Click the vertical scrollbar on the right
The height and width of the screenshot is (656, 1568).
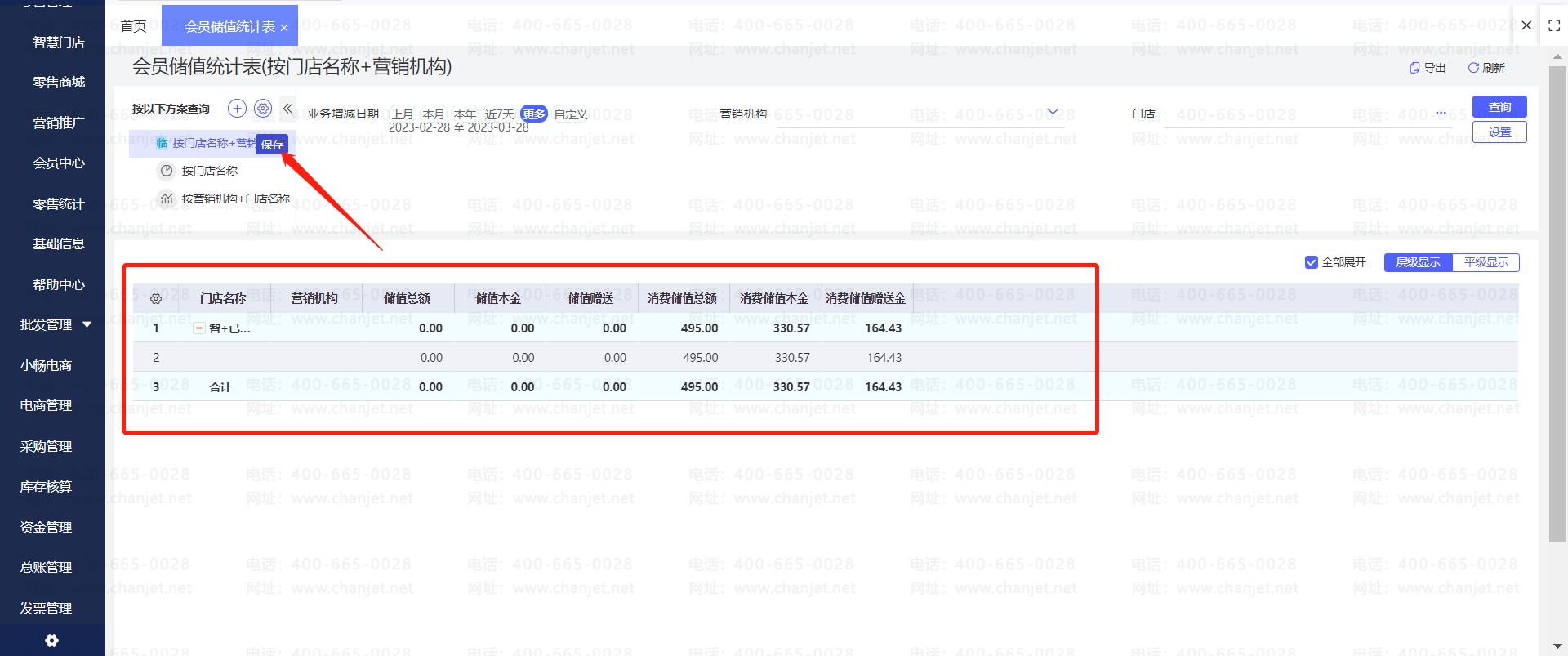[x=1557, y=302]
